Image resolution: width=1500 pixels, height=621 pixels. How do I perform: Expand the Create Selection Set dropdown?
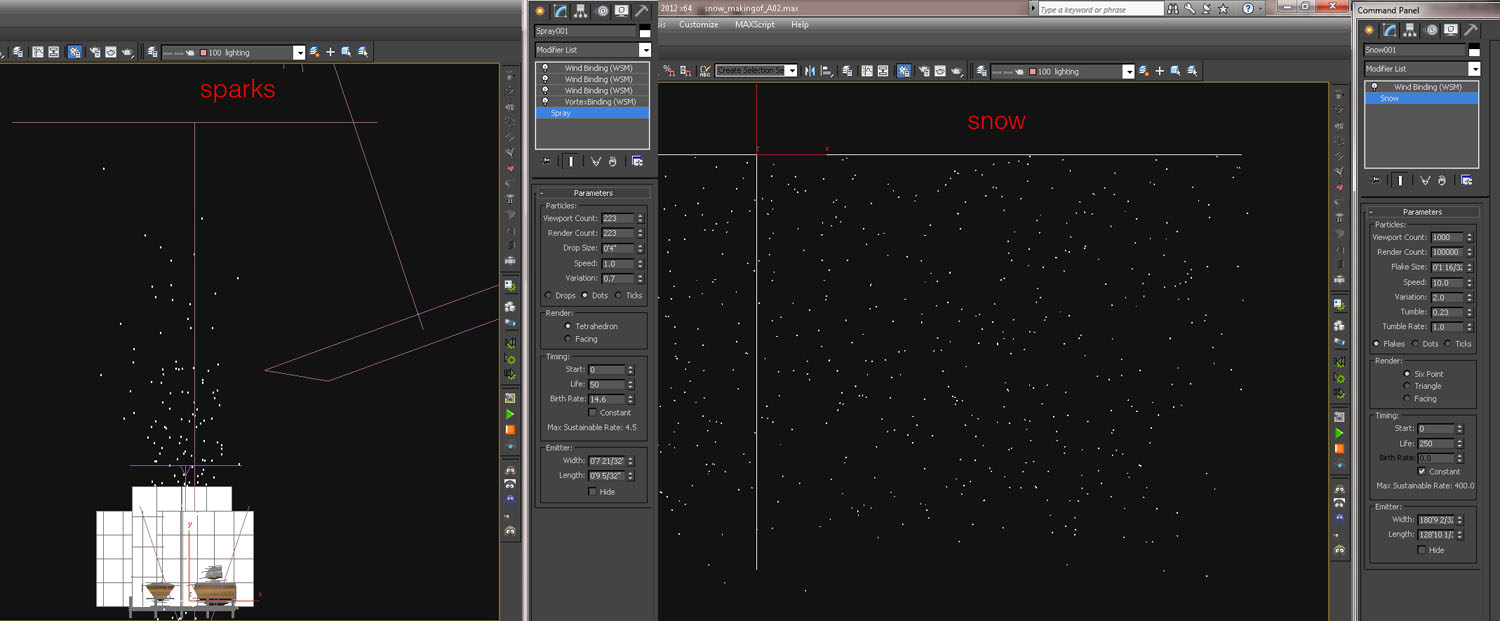791,71
